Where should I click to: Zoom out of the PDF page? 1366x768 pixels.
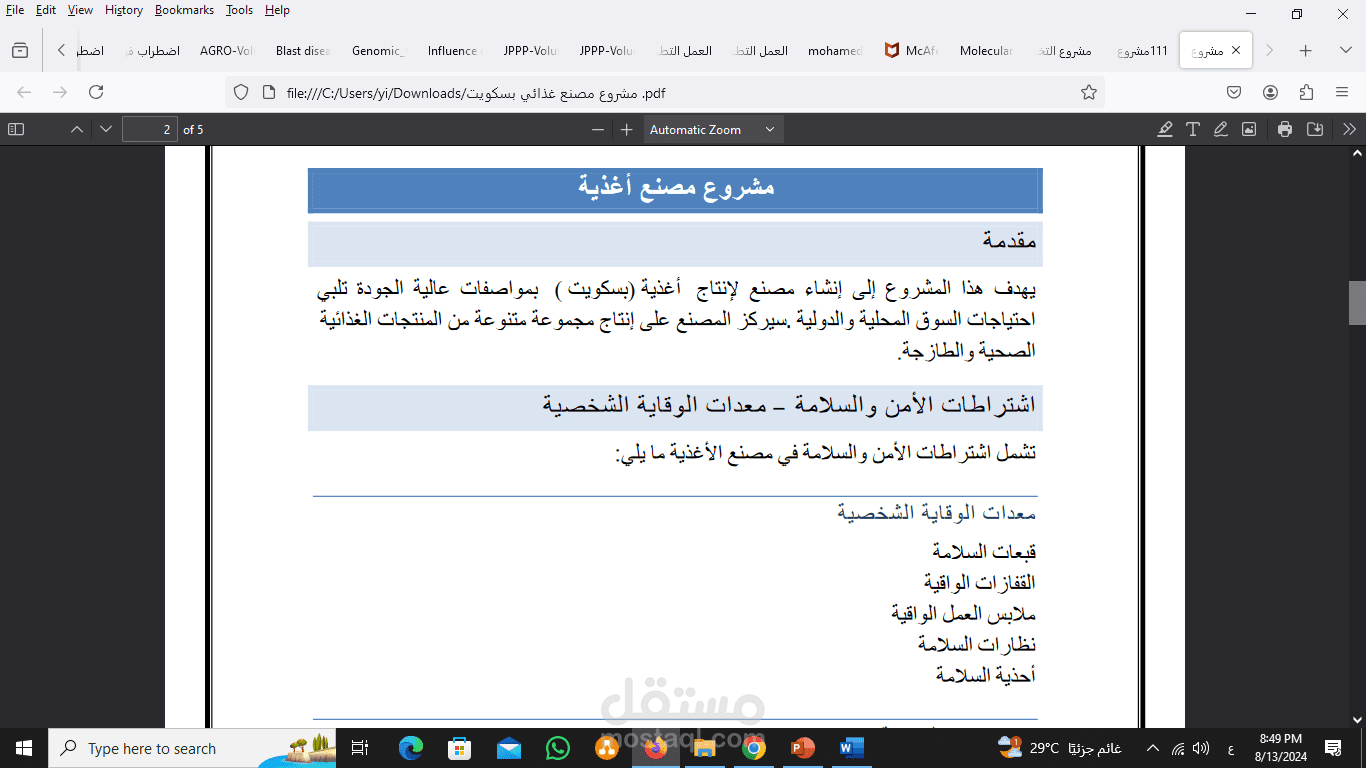[x=597, y=128]
